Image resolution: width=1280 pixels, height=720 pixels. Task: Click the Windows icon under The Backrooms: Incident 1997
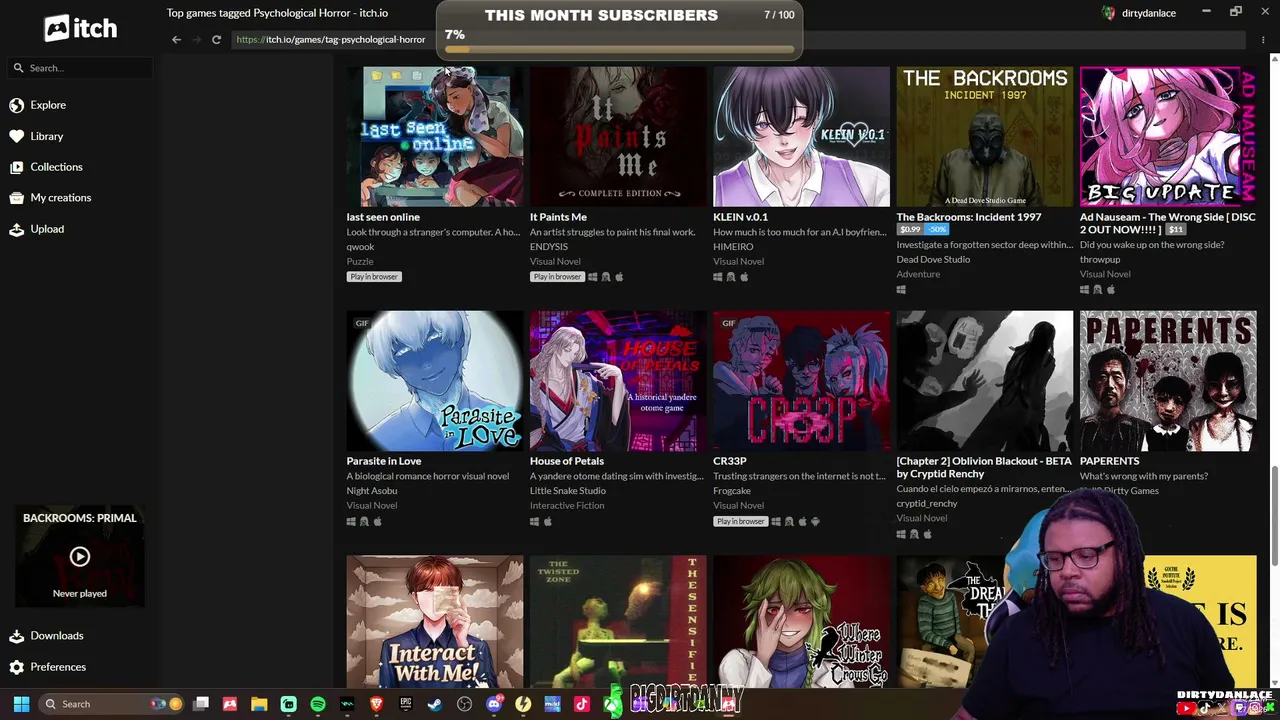tap(901, 290)
